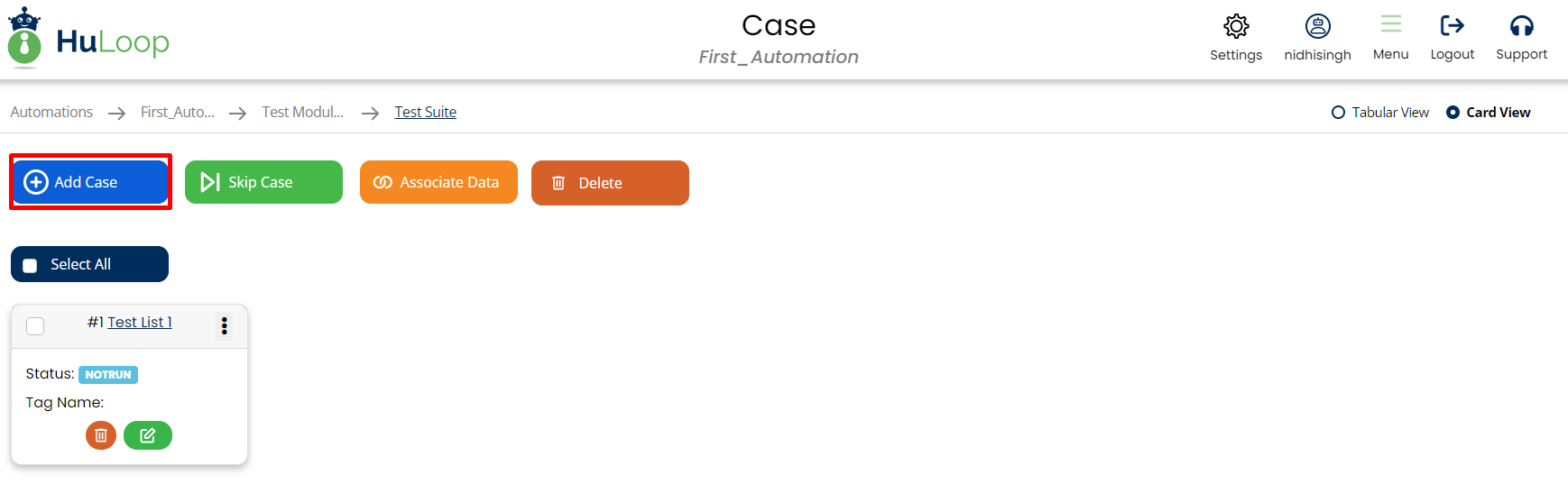Open the Settings gear icon
1568x484 pixels.
pos(1236,26)
